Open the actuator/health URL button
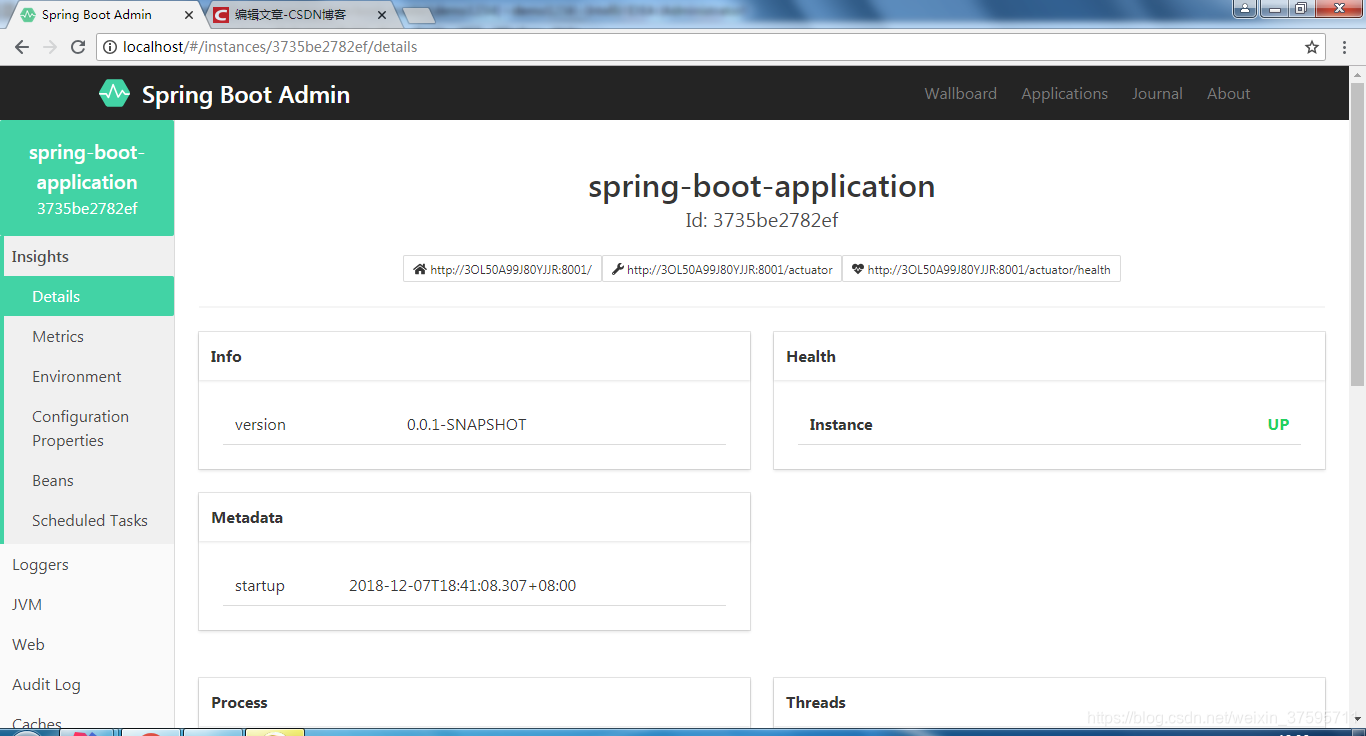This screenshot has width=1366, height=736. (x=981, y=269)
